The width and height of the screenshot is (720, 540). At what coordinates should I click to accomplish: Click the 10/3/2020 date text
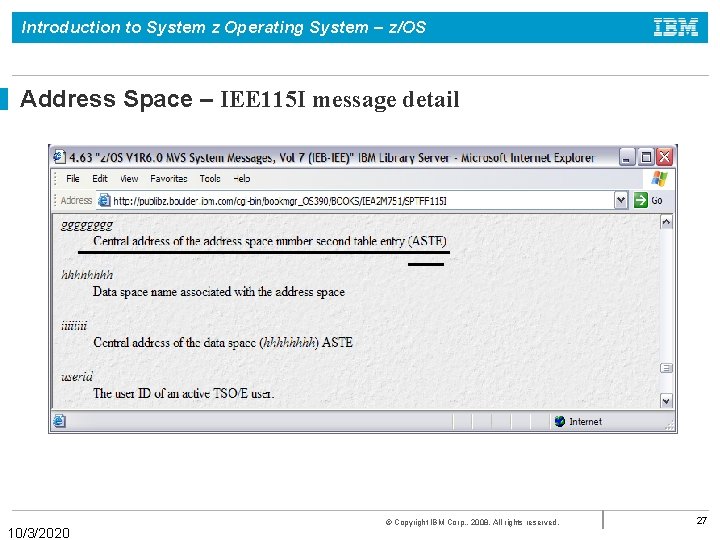tap(39, 533)
